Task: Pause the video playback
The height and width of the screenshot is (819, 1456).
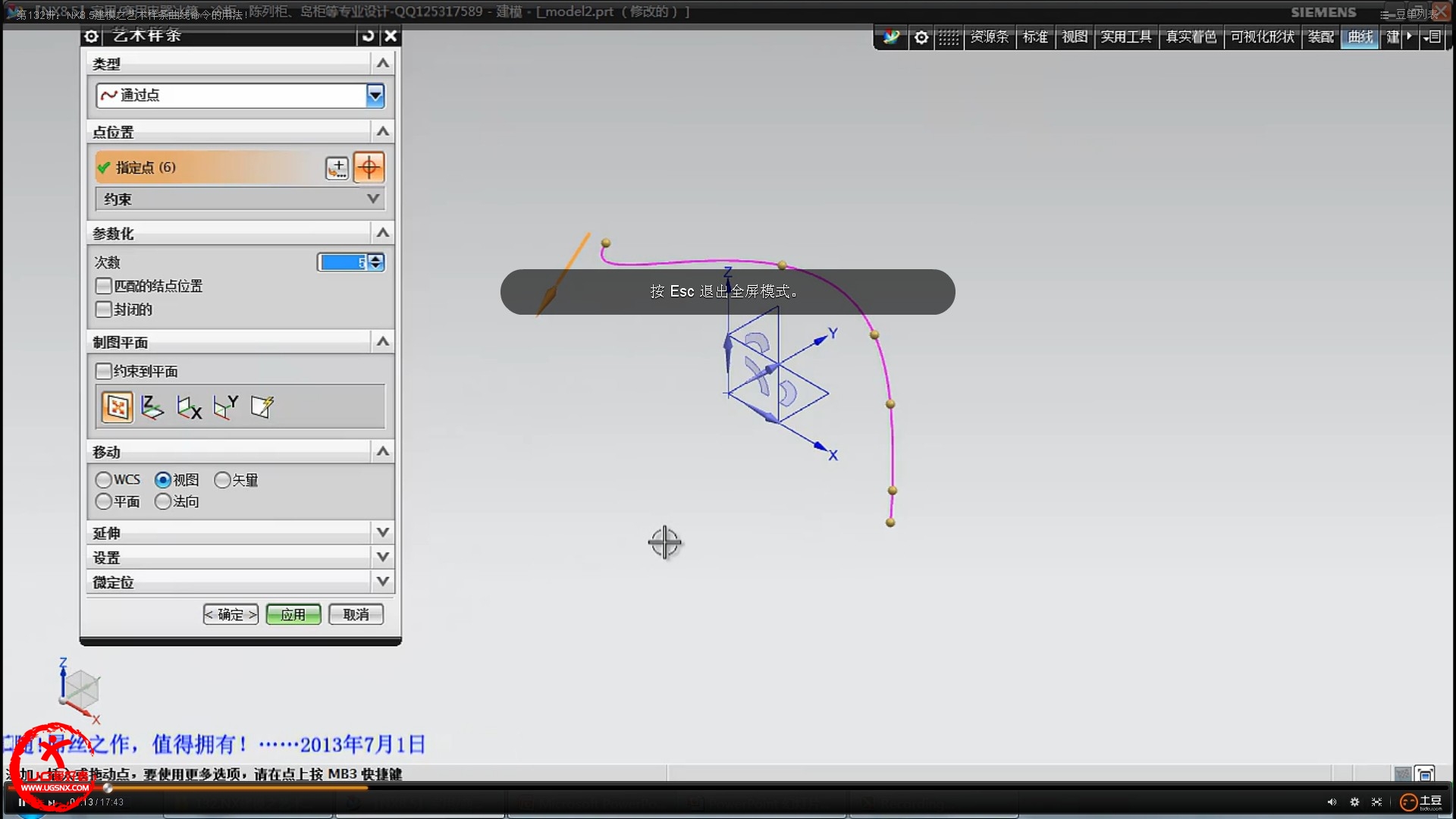Action: [x=21, y=802]
